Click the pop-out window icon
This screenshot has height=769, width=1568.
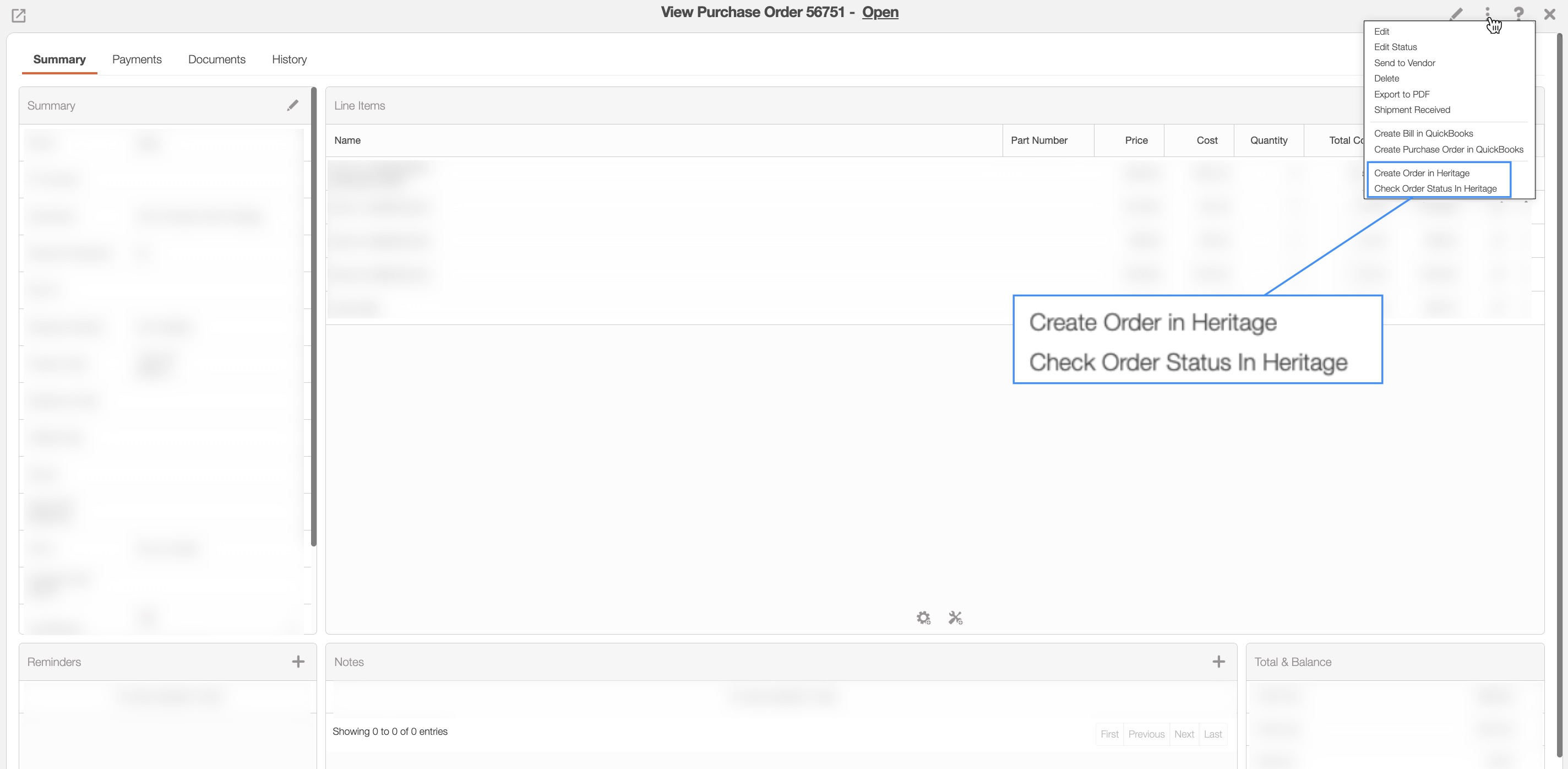19,15
